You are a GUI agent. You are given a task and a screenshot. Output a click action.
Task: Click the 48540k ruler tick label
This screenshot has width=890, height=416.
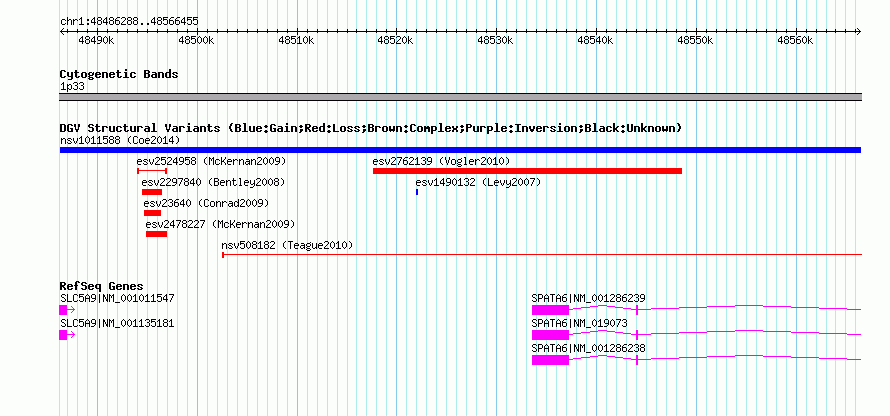596,40
